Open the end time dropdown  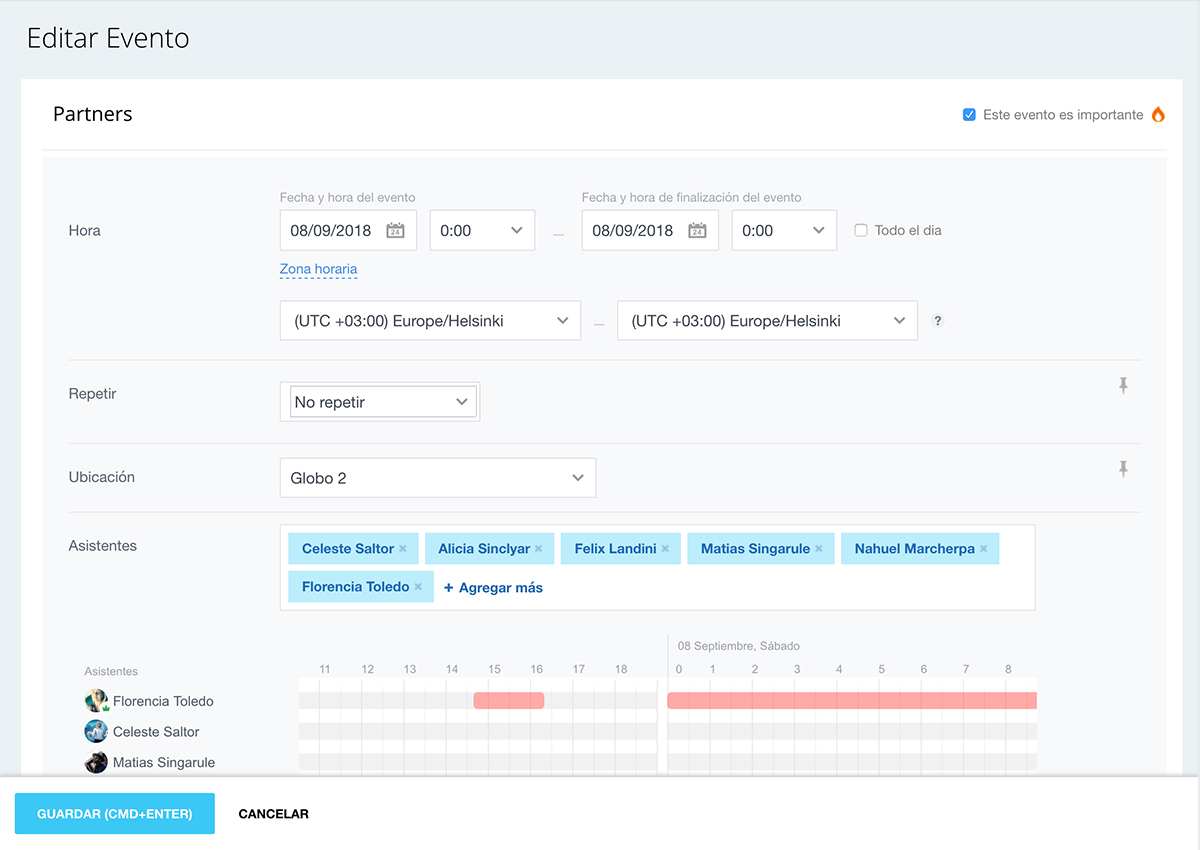[x=784, y=230]
